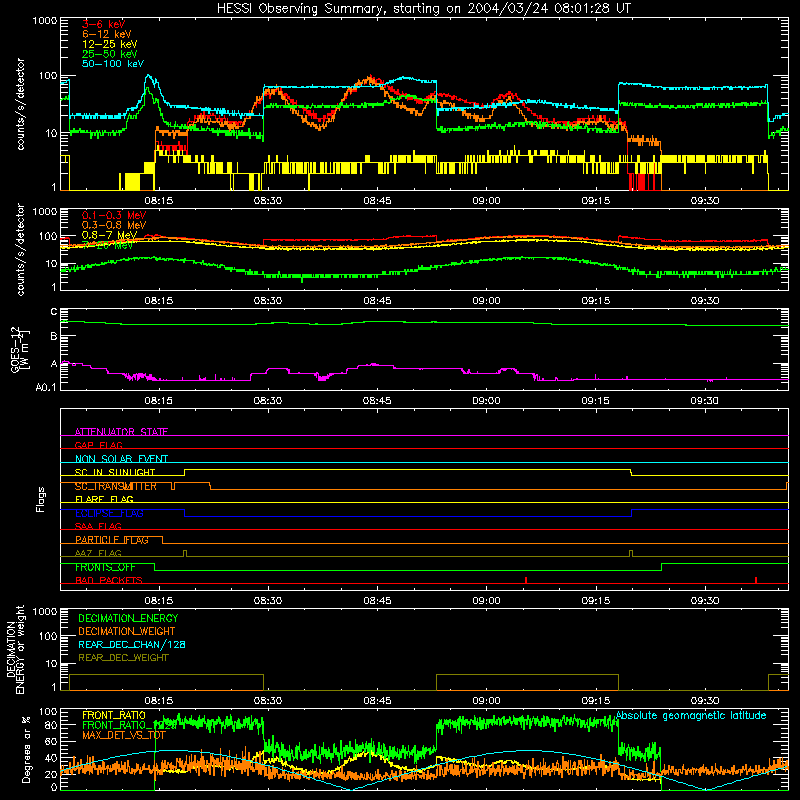
Task: Click the REAR_DEC_CHAN/128 legend label
Action: coord(132,644)
